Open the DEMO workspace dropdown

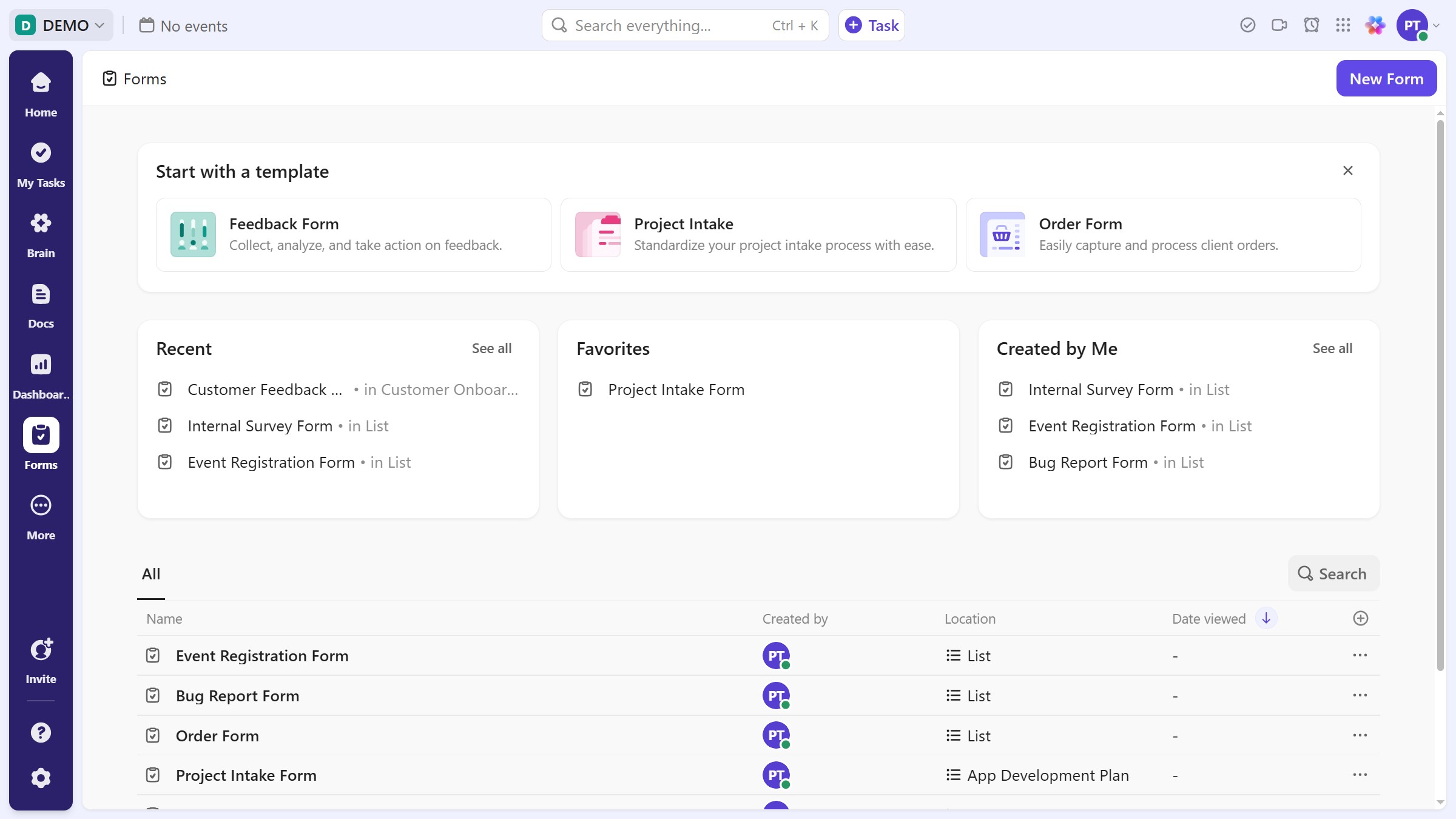click(61, 25)
